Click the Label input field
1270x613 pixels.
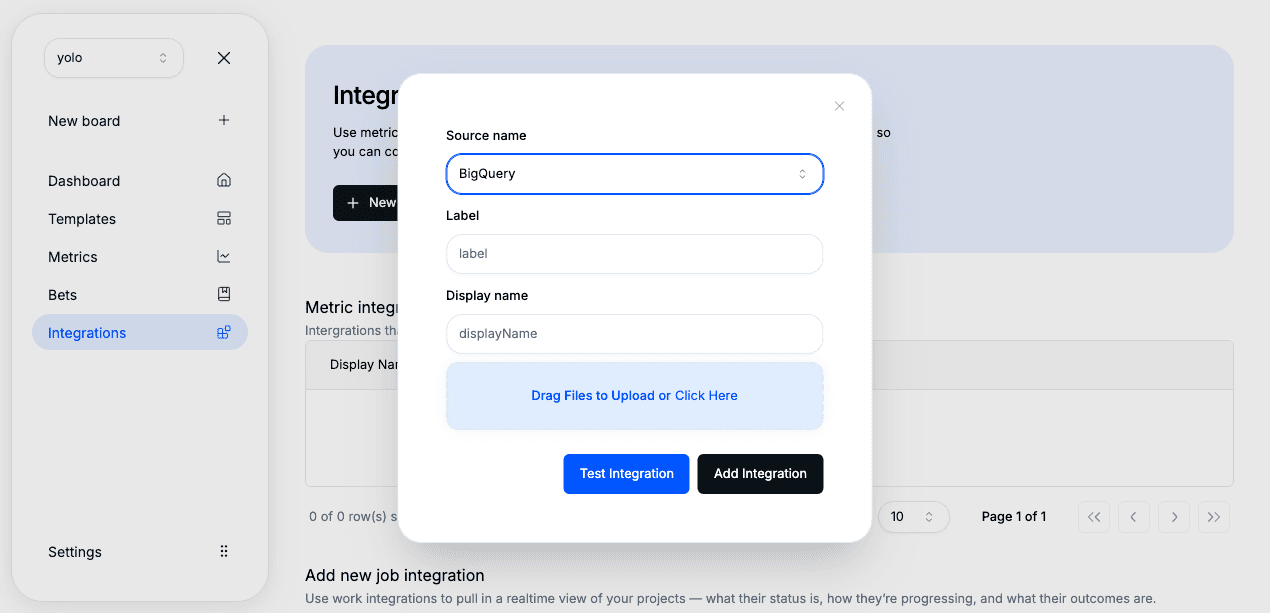[x=634, y=254]
